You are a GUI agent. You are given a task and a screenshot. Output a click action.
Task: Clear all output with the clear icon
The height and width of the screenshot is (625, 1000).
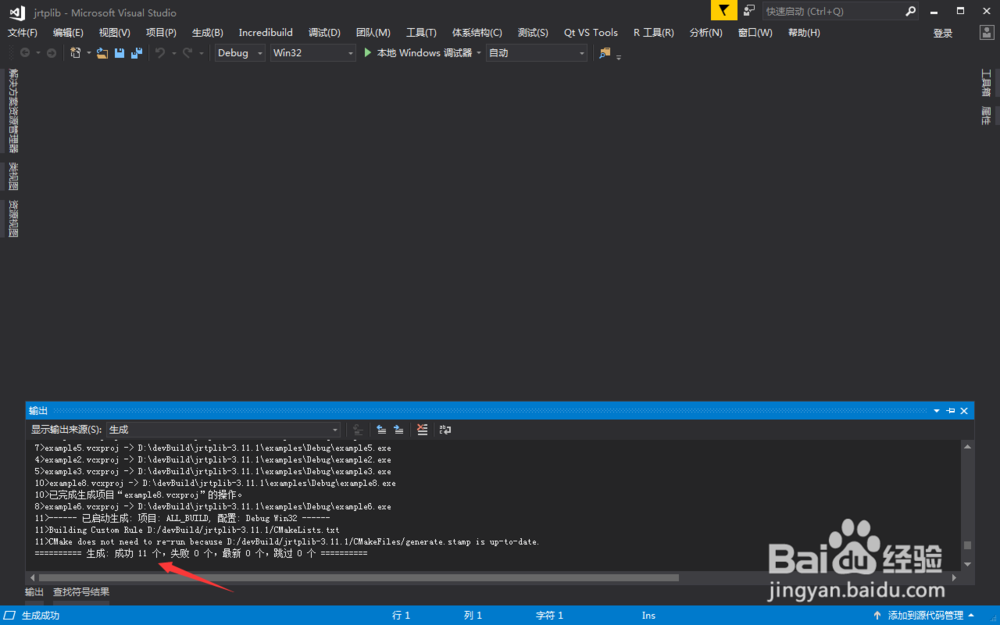click(x=422, y=430)
